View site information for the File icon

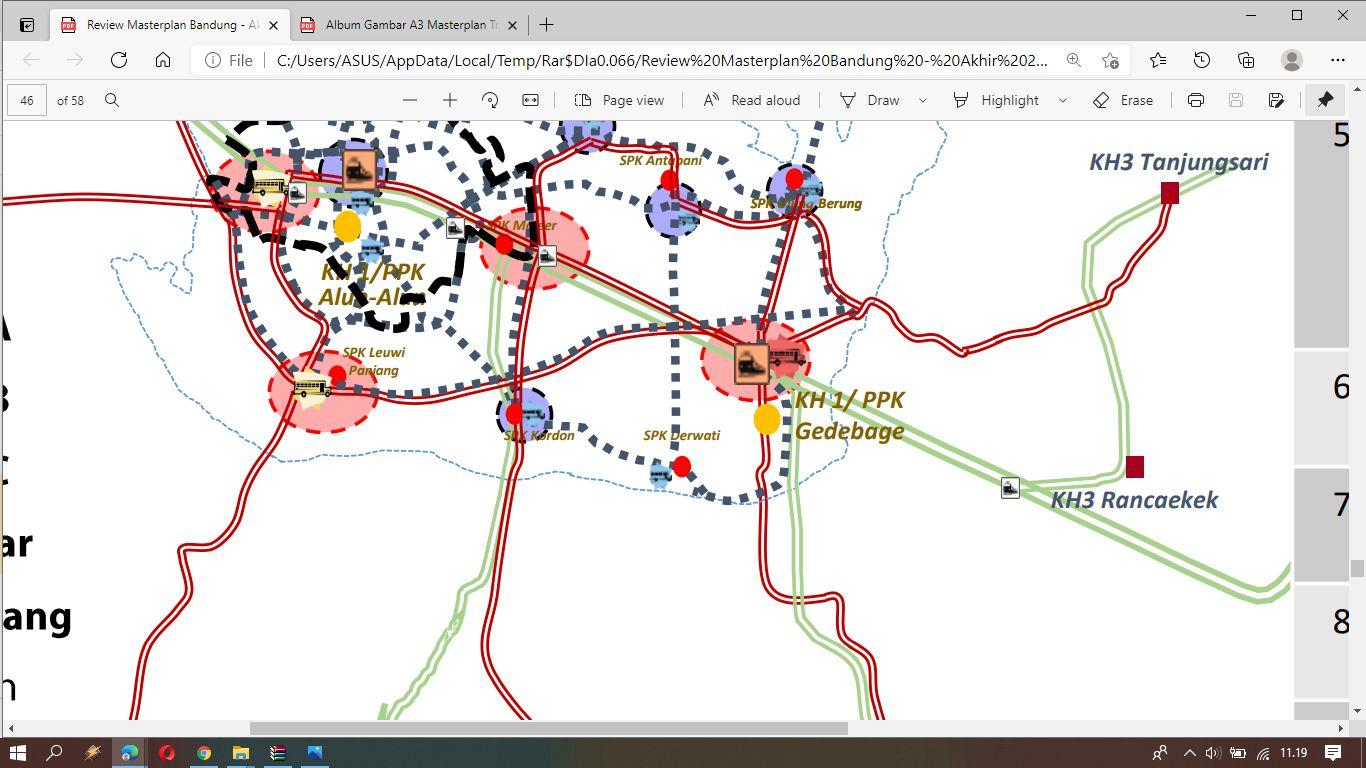coord(228,60)
